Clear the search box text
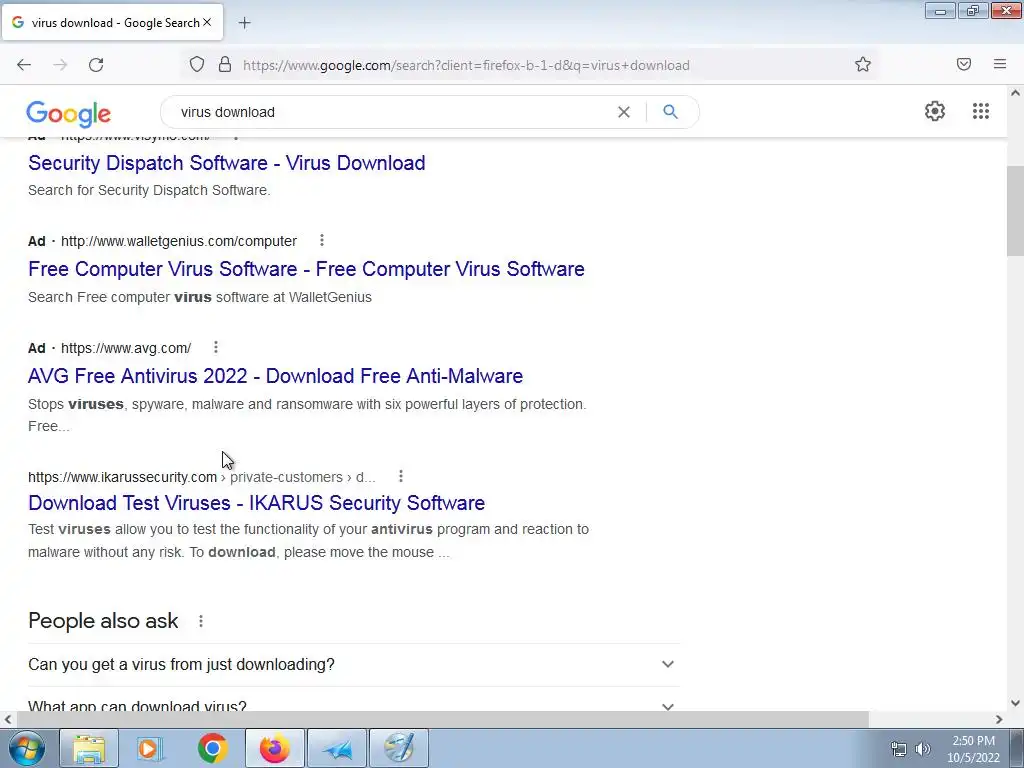The image size is (1024, 768). 624,112
